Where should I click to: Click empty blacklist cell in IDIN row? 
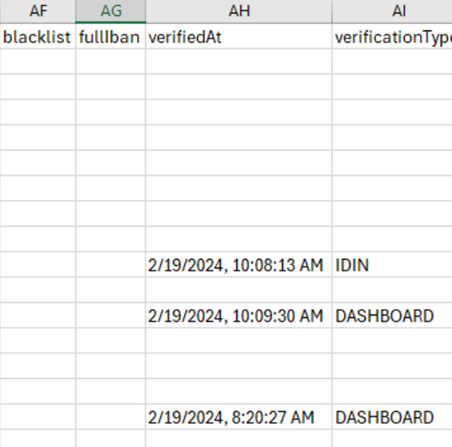pyautogui.click(x=38, y=265)
